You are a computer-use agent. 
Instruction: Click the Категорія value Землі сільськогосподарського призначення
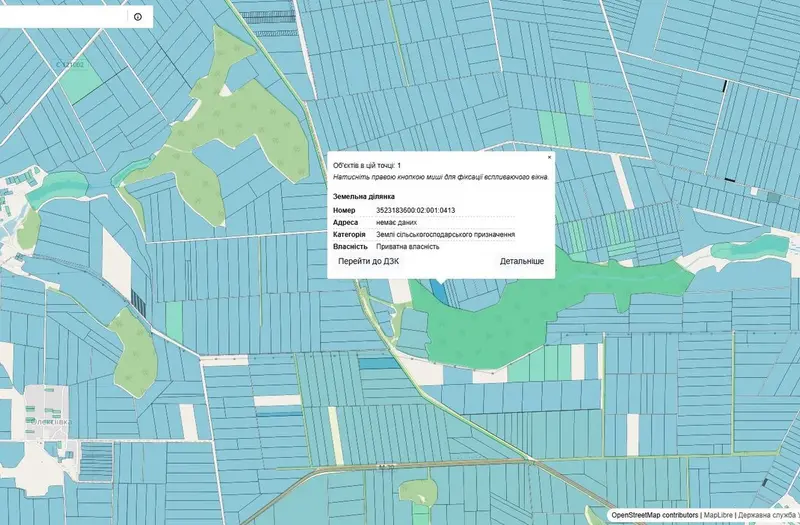(x=445, y=234)
